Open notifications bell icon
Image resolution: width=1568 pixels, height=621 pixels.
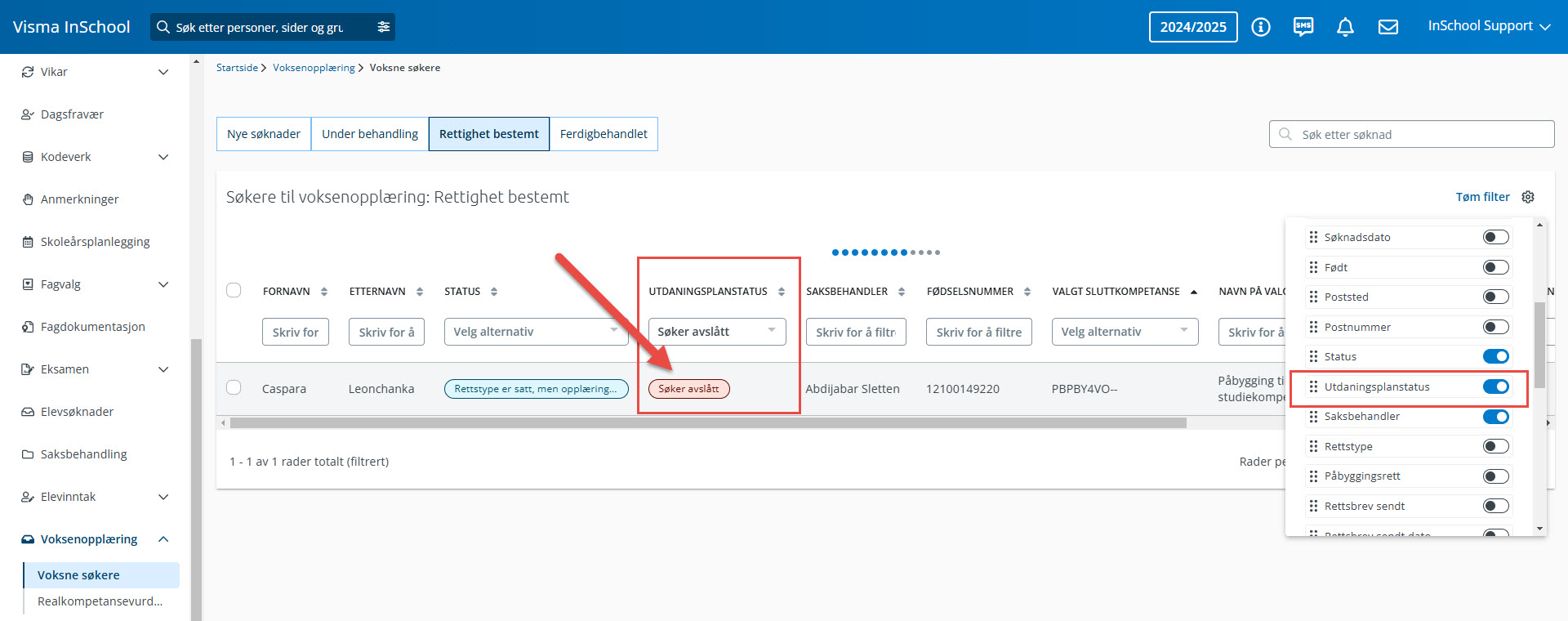(x=1345, y=27)
